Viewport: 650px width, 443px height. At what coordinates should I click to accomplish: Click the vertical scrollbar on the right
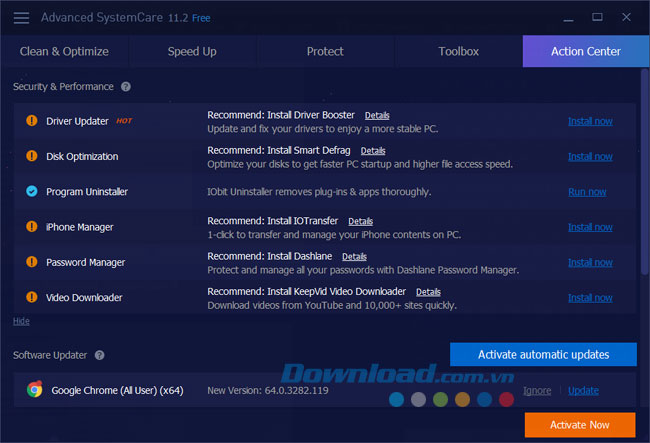click(x=643, y=170)
